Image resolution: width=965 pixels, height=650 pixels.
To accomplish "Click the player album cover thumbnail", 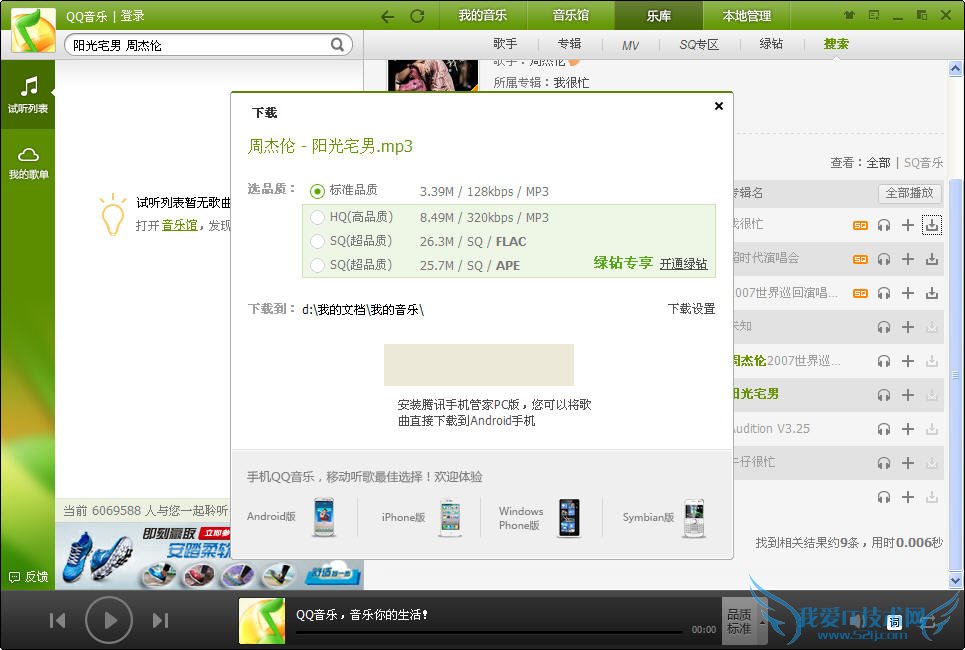I will click(x=262, y=621).
